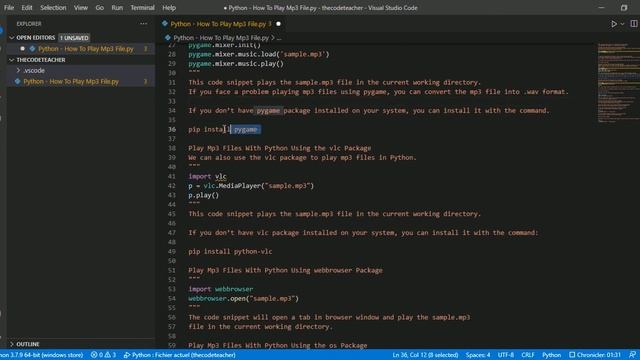The image size is (640, 360).
Task: Click webbrowser.open("sample.mp3") line
Action: pyautogui.click(x=244, y=298)
